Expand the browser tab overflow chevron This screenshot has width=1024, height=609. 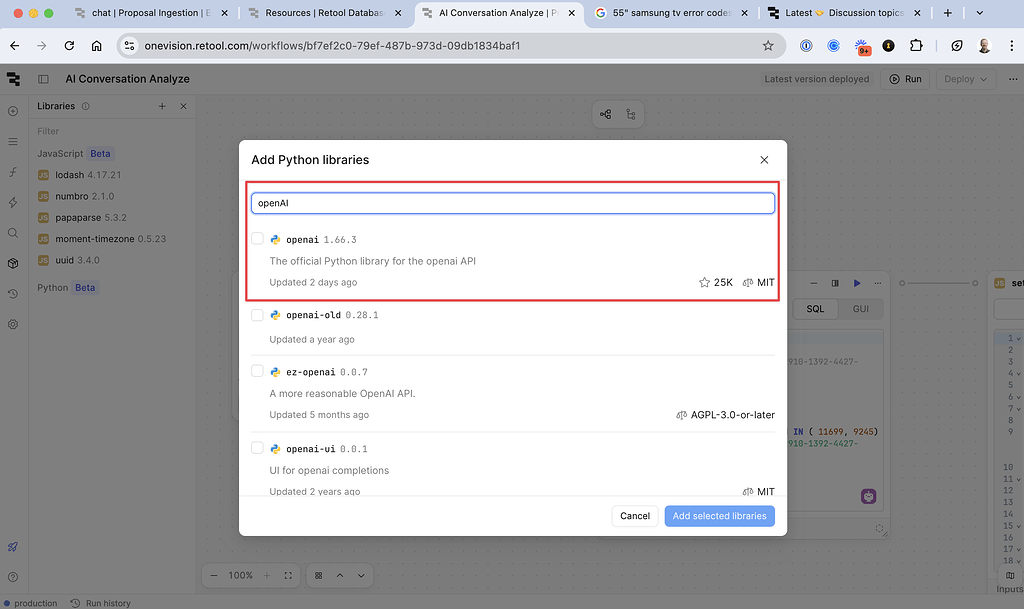(978, 15)
